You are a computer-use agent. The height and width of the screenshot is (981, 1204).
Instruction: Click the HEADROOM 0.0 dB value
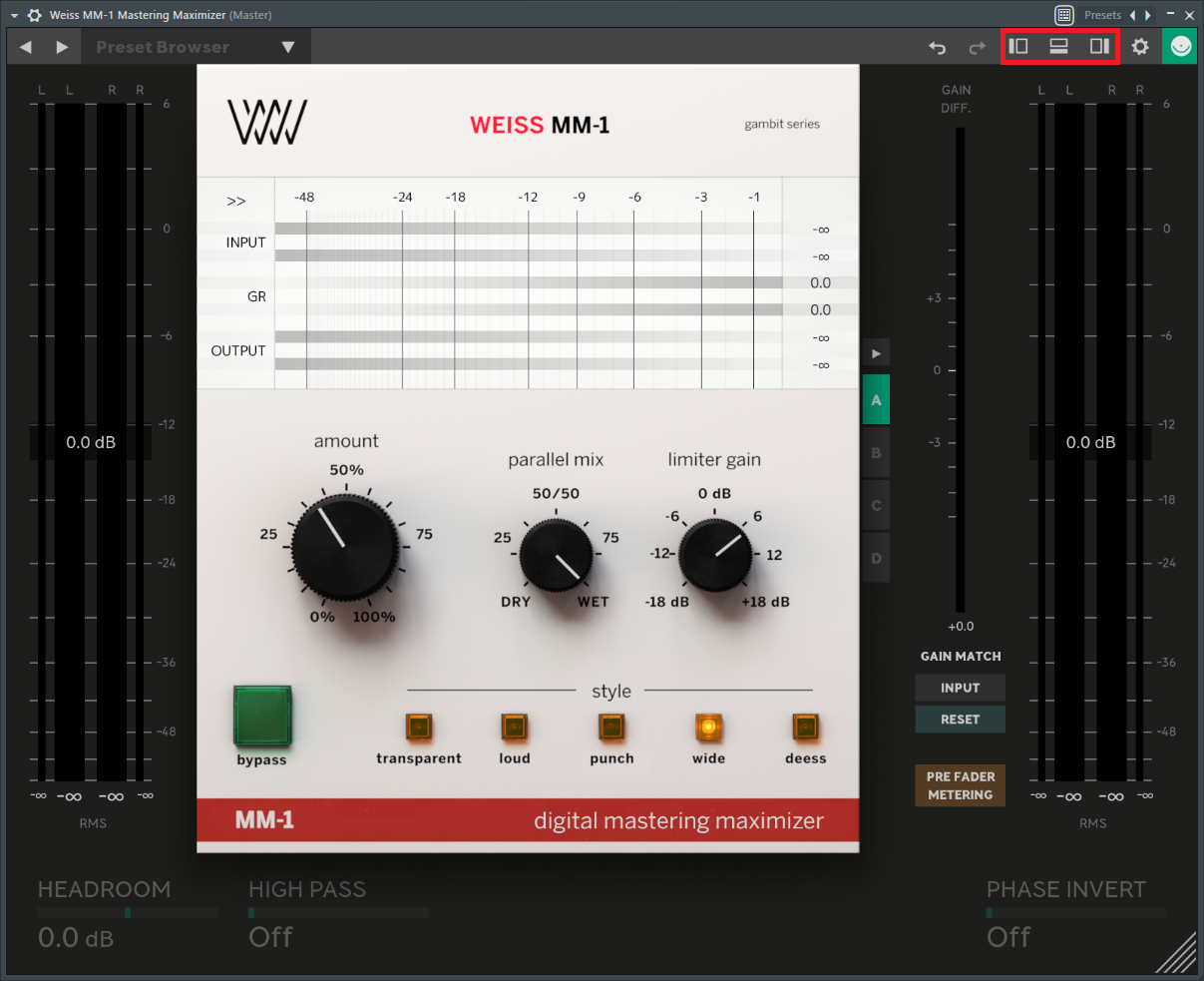76,937
